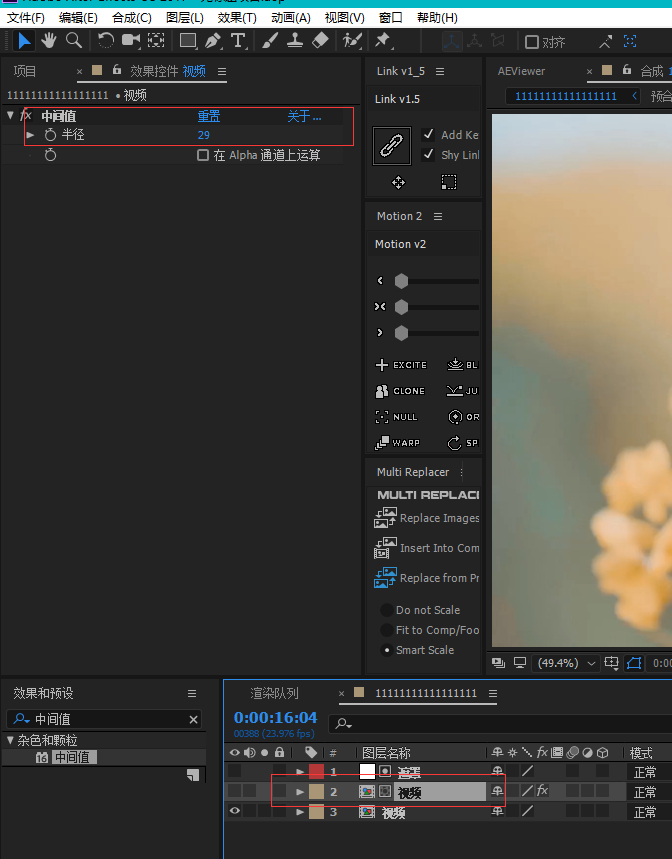Collapse the 杂色和颗粒 effects category
This screenshot has width=672, height=859.
[10, 740]
